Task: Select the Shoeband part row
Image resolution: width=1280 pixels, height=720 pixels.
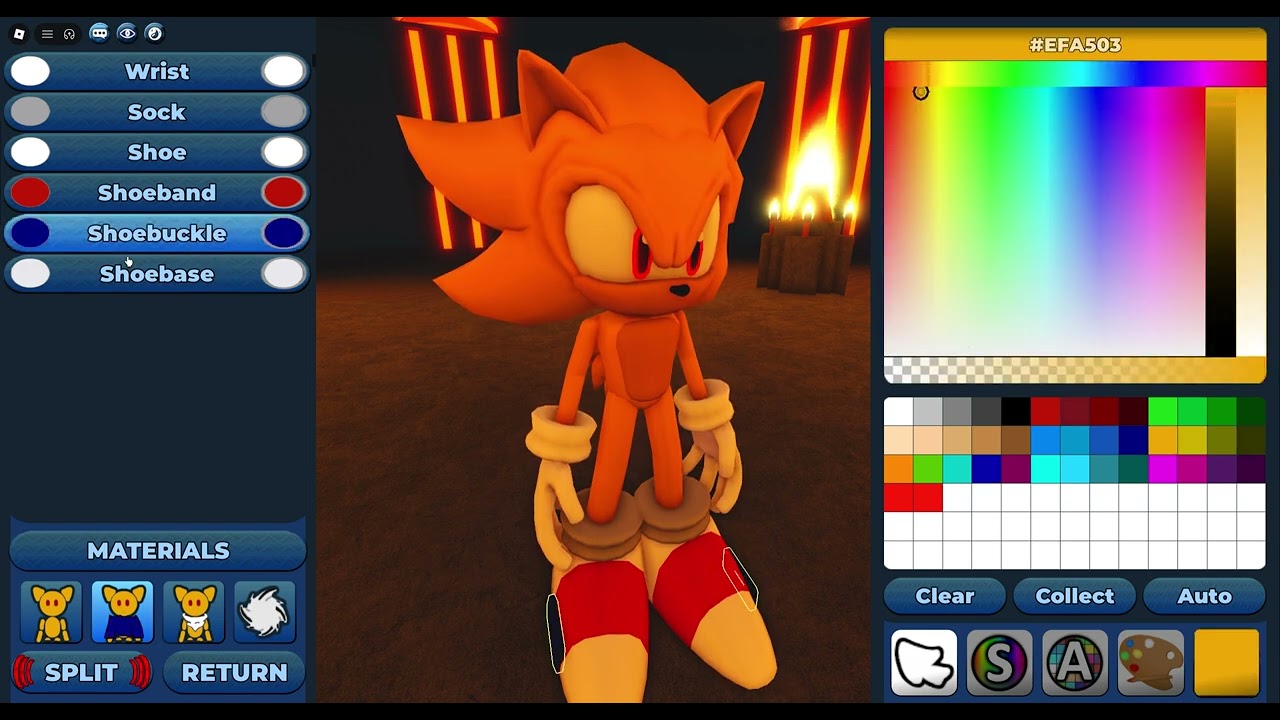Action: pos(157,192)
